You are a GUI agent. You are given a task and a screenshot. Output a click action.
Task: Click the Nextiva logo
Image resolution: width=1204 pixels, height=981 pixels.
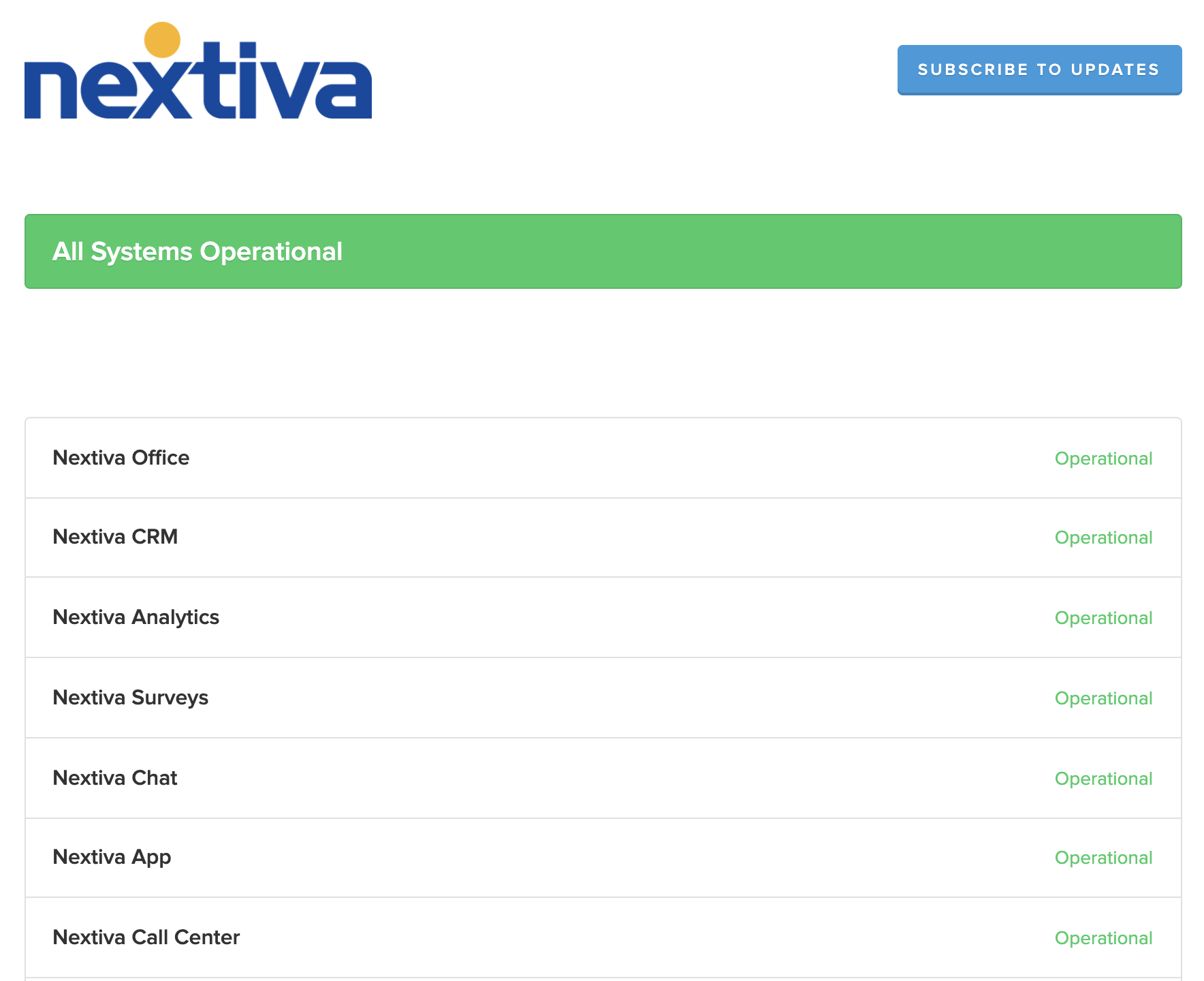pyautogui.click(x=198, y=70)
